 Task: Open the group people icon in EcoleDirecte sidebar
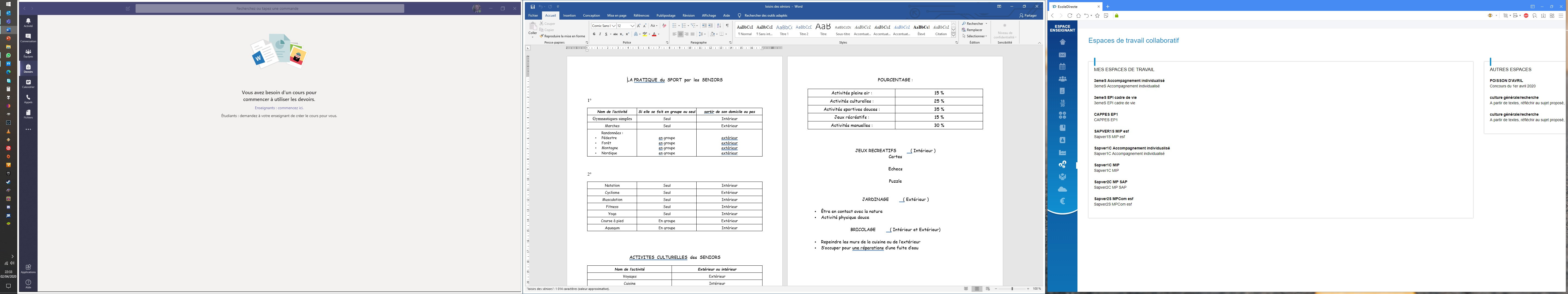coord(1062,79)
